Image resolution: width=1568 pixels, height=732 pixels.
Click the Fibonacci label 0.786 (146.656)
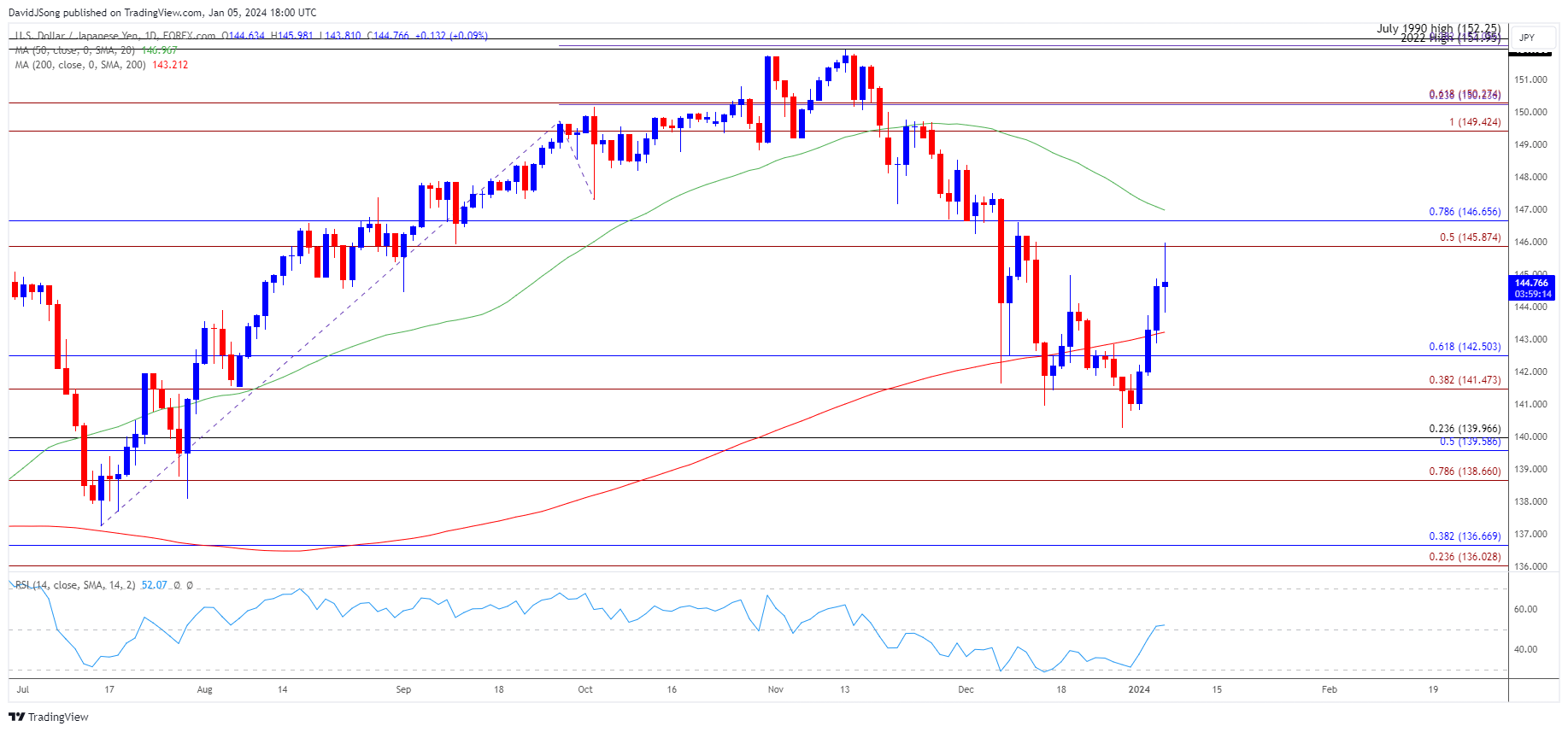click(x=1465, y=212)
